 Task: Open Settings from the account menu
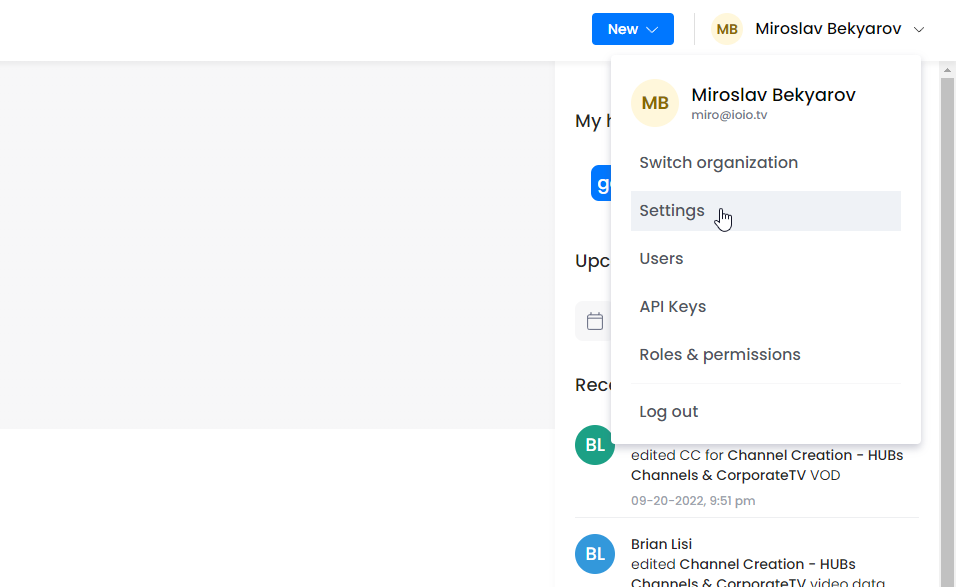coord(766,211)
